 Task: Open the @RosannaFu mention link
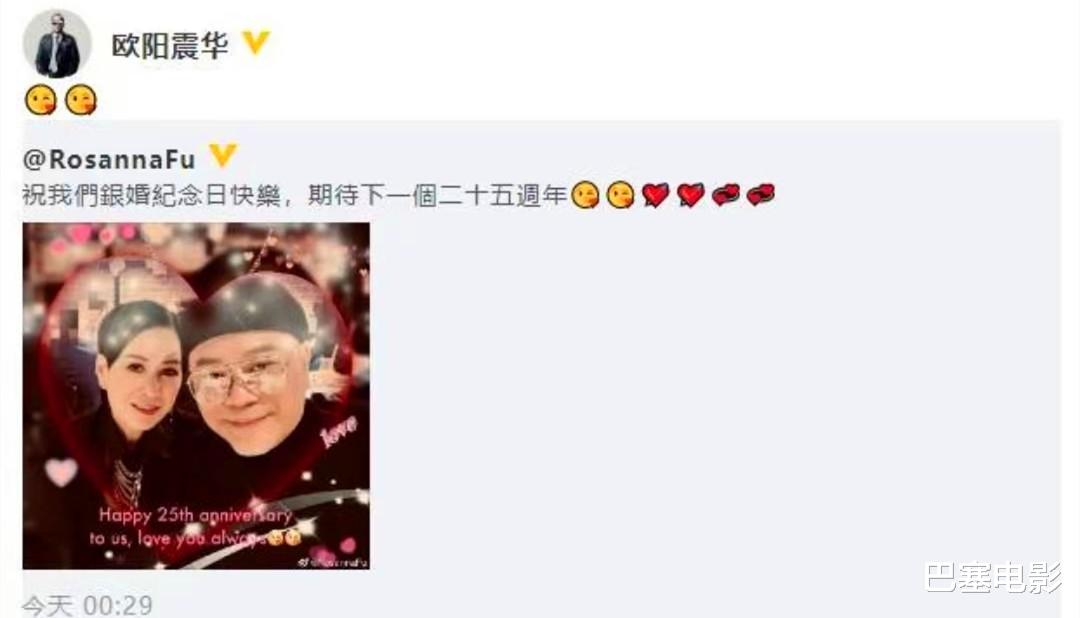(x=109, y=159)
